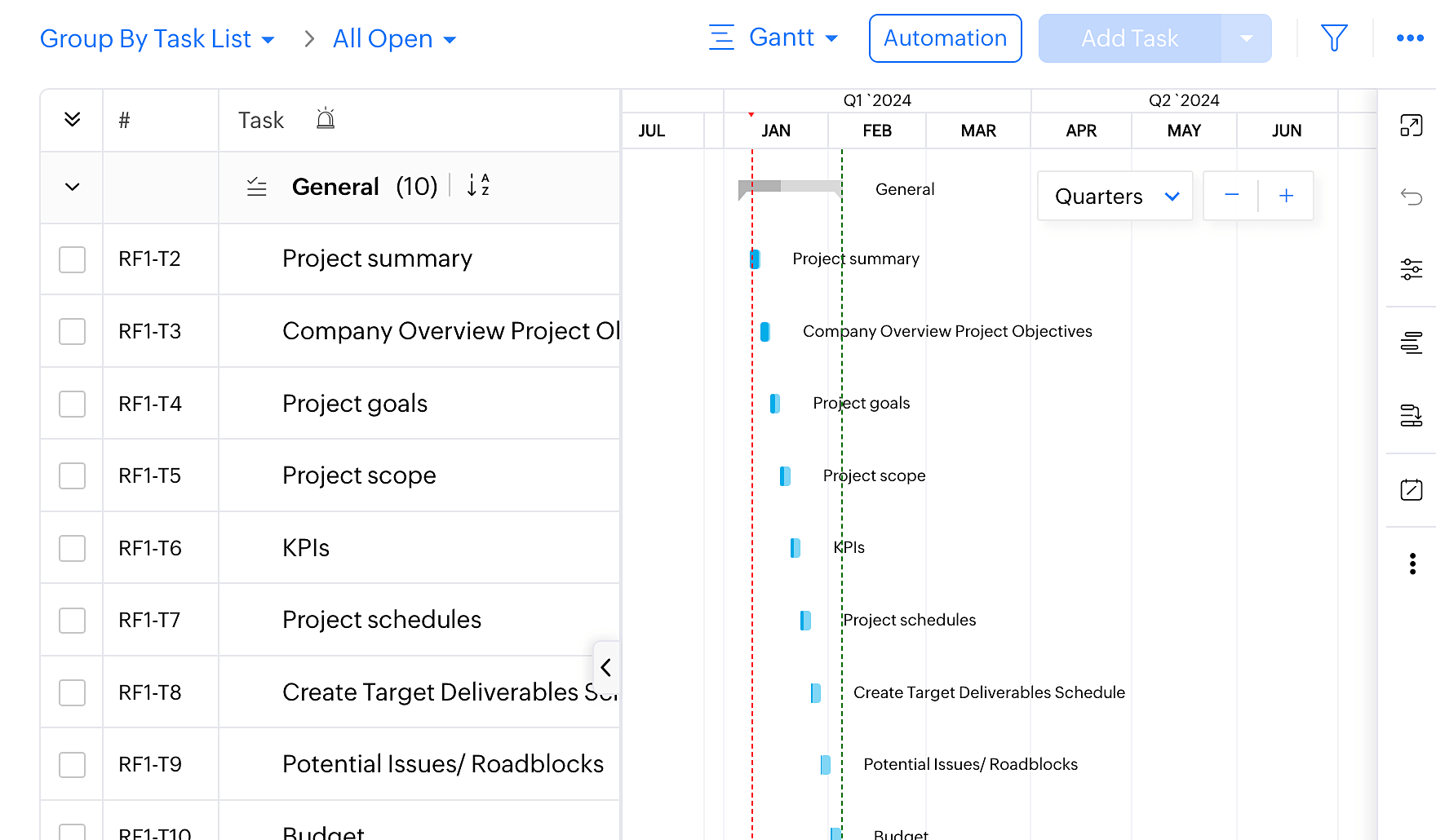
Task: Click the reminder bell icon in Task header
Action: pyautogui.click(x=326, y=120)
